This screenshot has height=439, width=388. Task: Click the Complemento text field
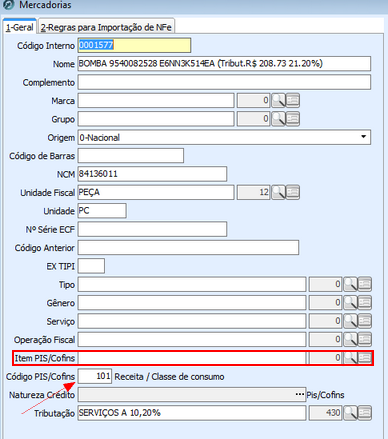(x=224, y=82)
